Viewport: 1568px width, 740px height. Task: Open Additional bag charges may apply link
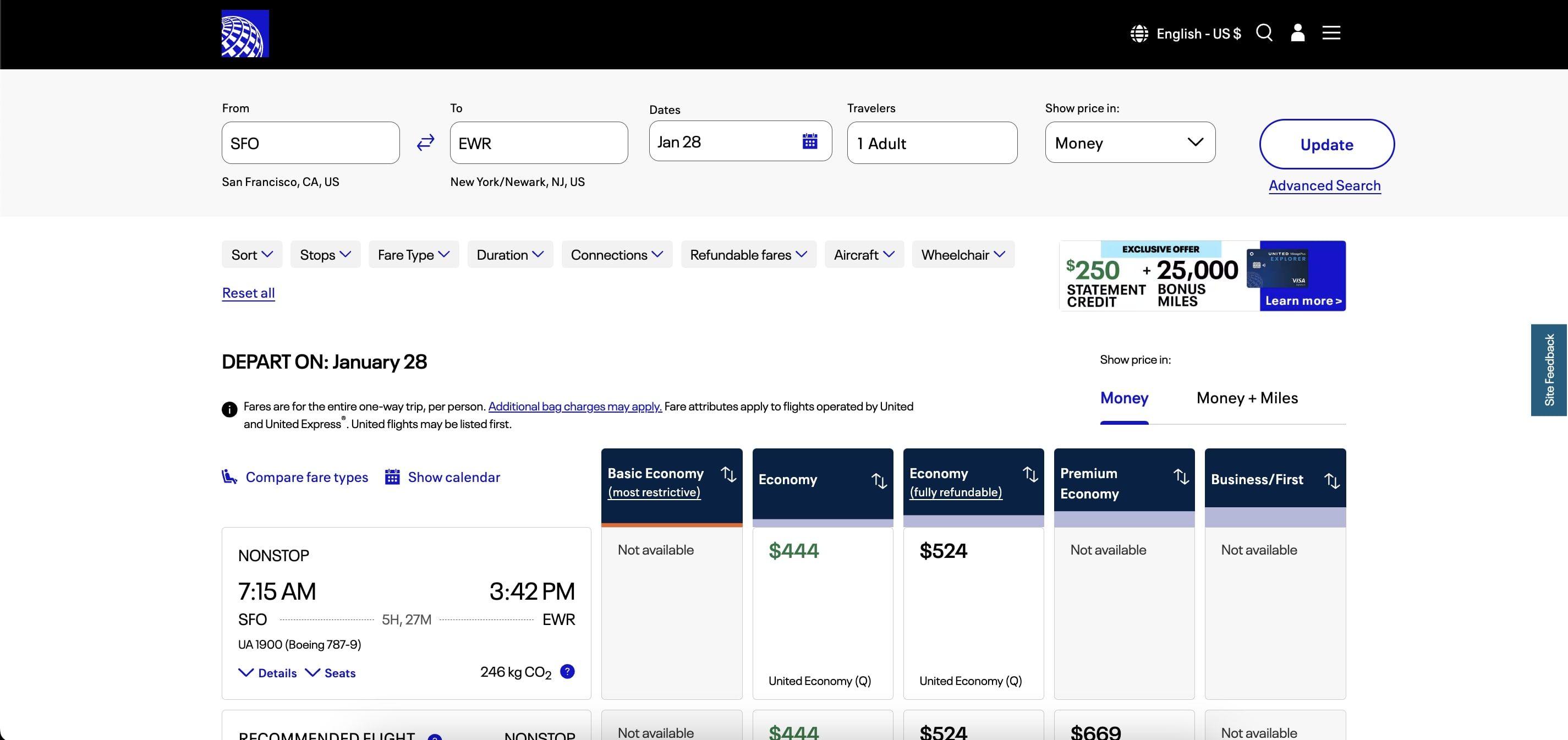[x=574, y=407]
